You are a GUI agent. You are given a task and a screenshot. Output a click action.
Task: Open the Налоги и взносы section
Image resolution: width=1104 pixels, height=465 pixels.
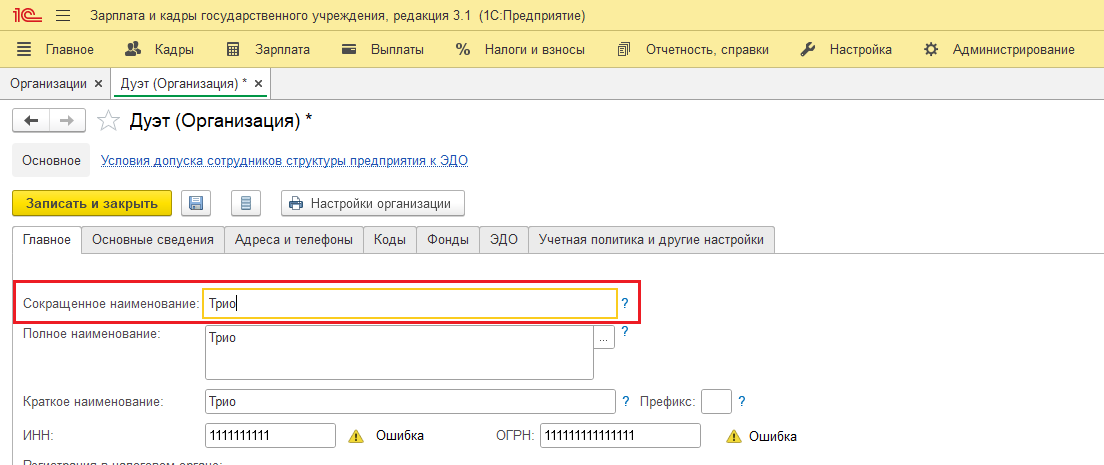tap(520, 49)
